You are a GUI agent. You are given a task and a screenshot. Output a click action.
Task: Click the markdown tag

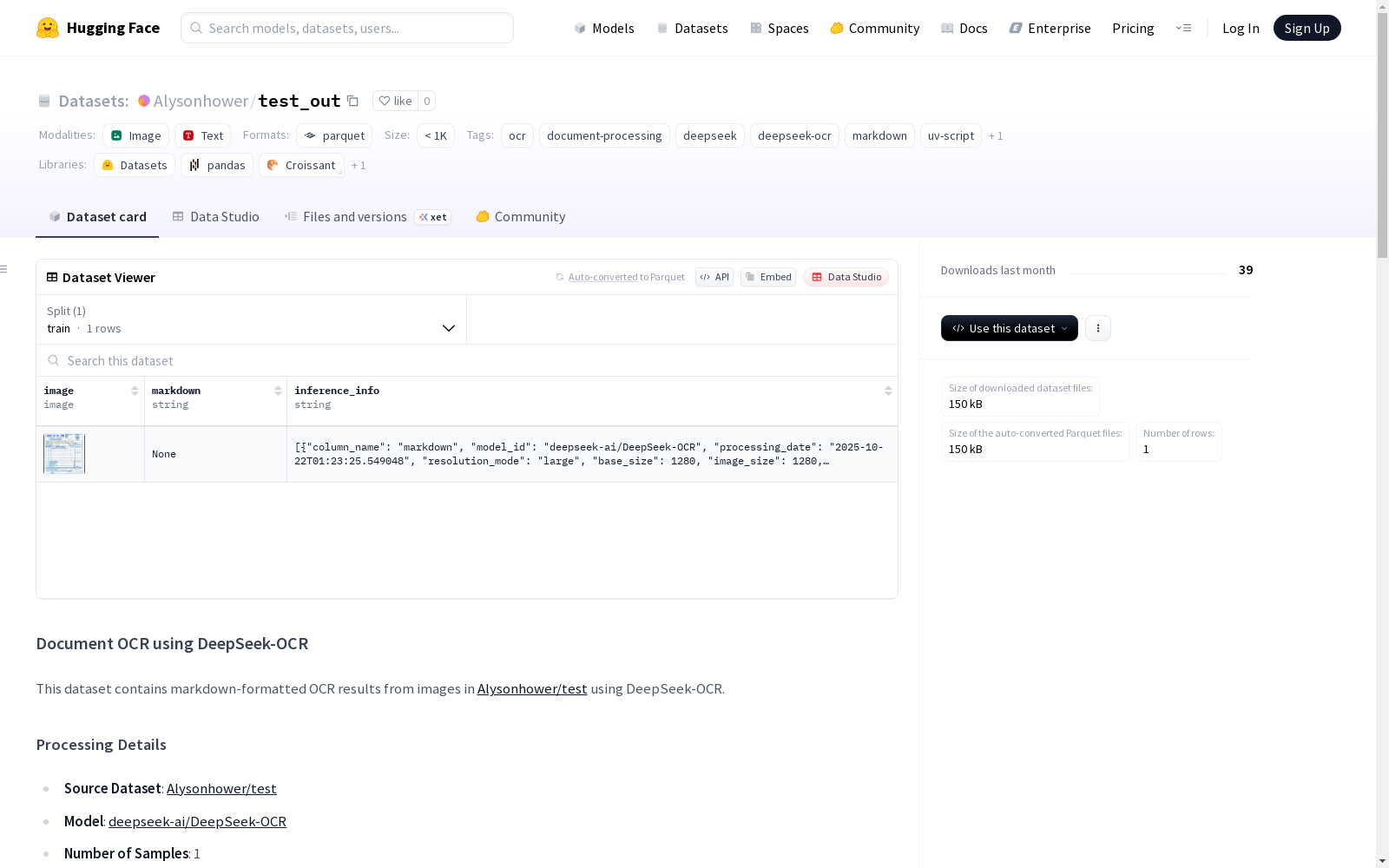pos(879,135)
